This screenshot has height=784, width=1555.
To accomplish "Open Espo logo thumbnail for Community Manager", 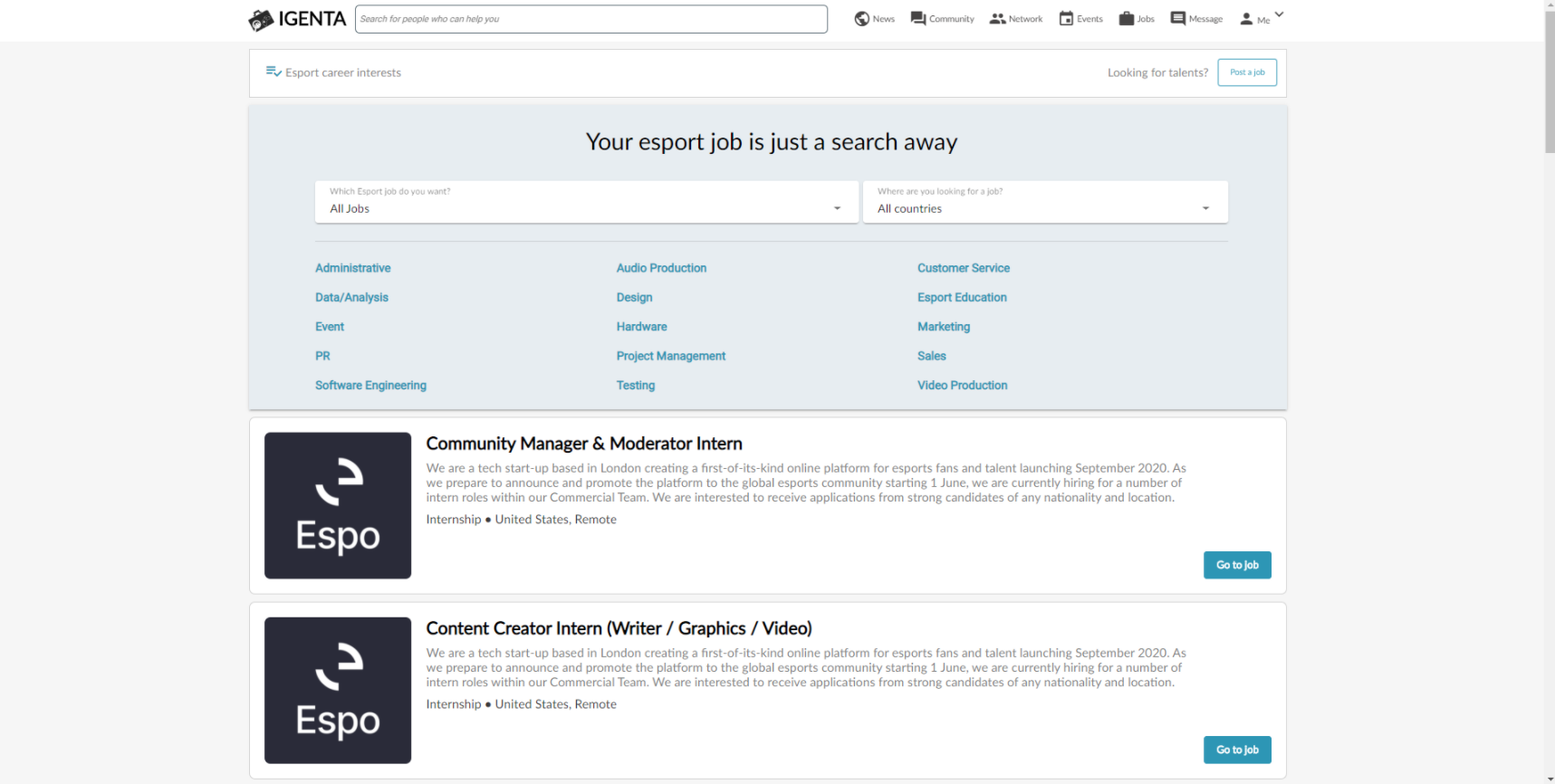I will pos(338,505).
